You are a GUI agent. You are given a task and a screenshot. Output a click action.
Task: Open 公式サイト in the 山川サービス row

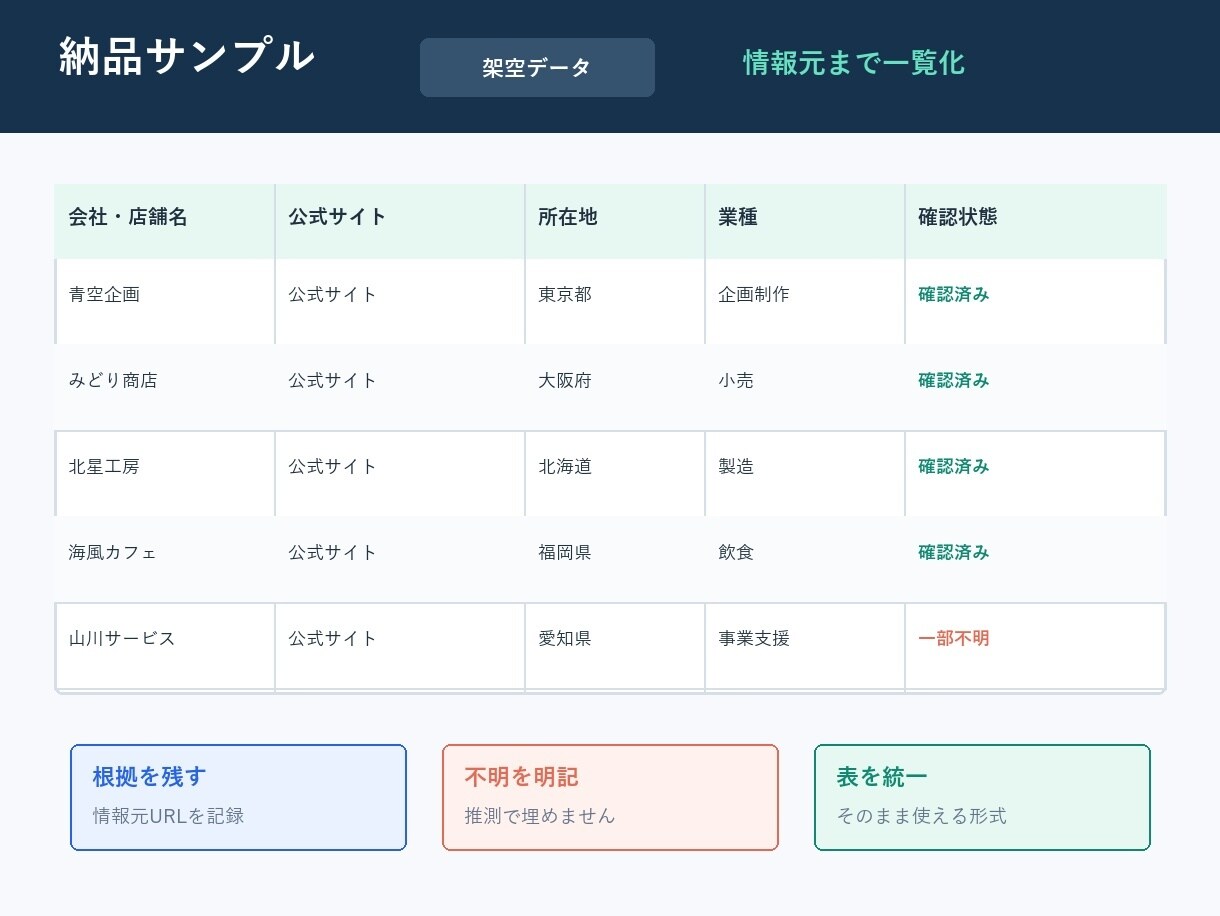tap(333, 639)
